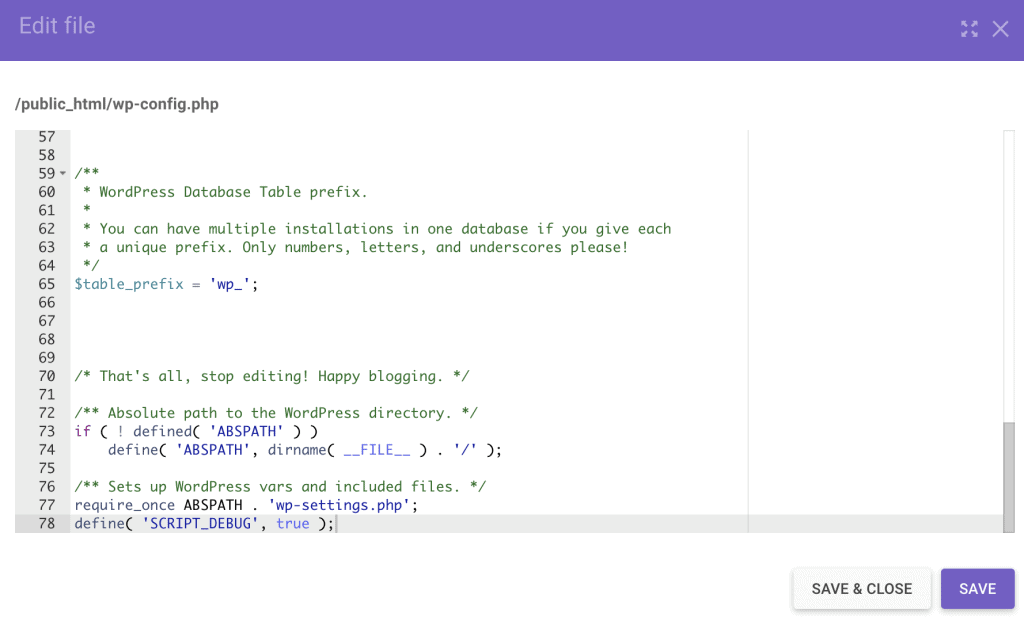The height and width of the screenshot is (625, 1024).
Task: Click the SAVE & CLOSE button
Action: [861, 589]
